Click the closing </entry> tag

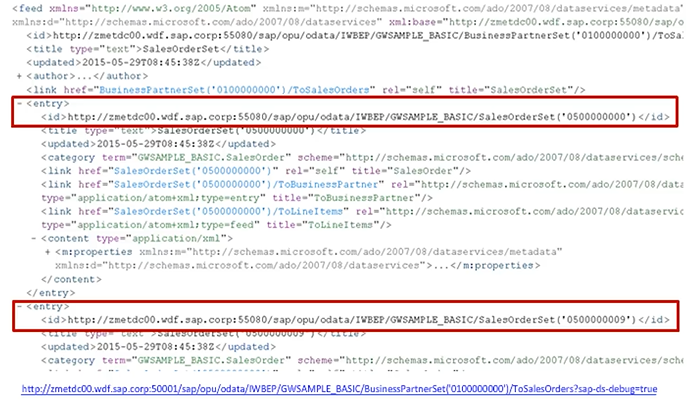(x=51, y=293)
